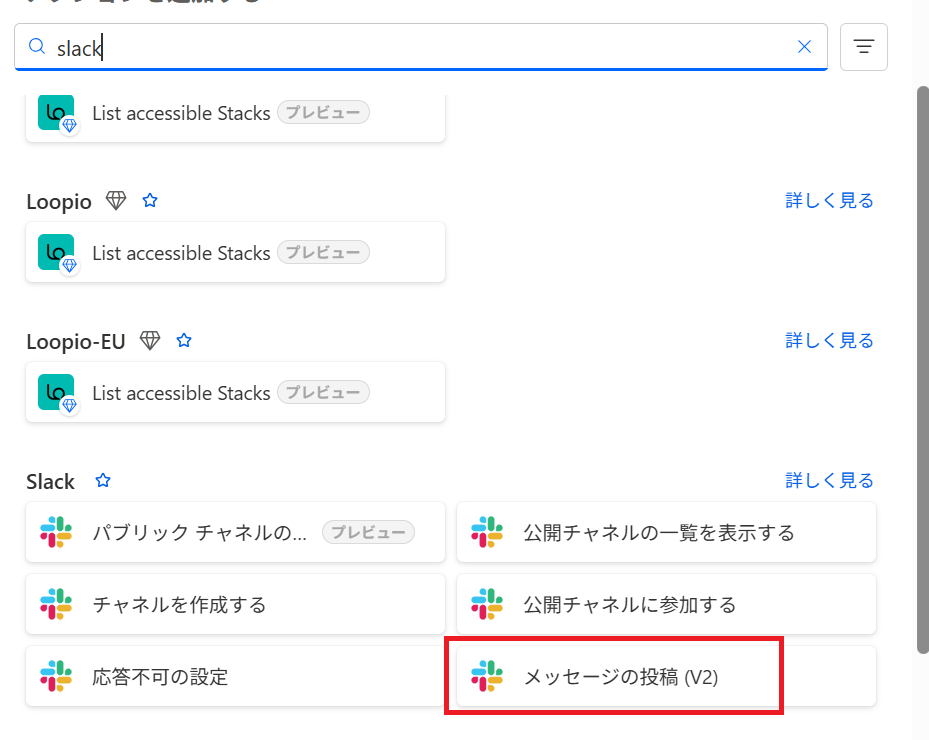Select 公開チャネルの一覧を表示する action

coord(666,532)
